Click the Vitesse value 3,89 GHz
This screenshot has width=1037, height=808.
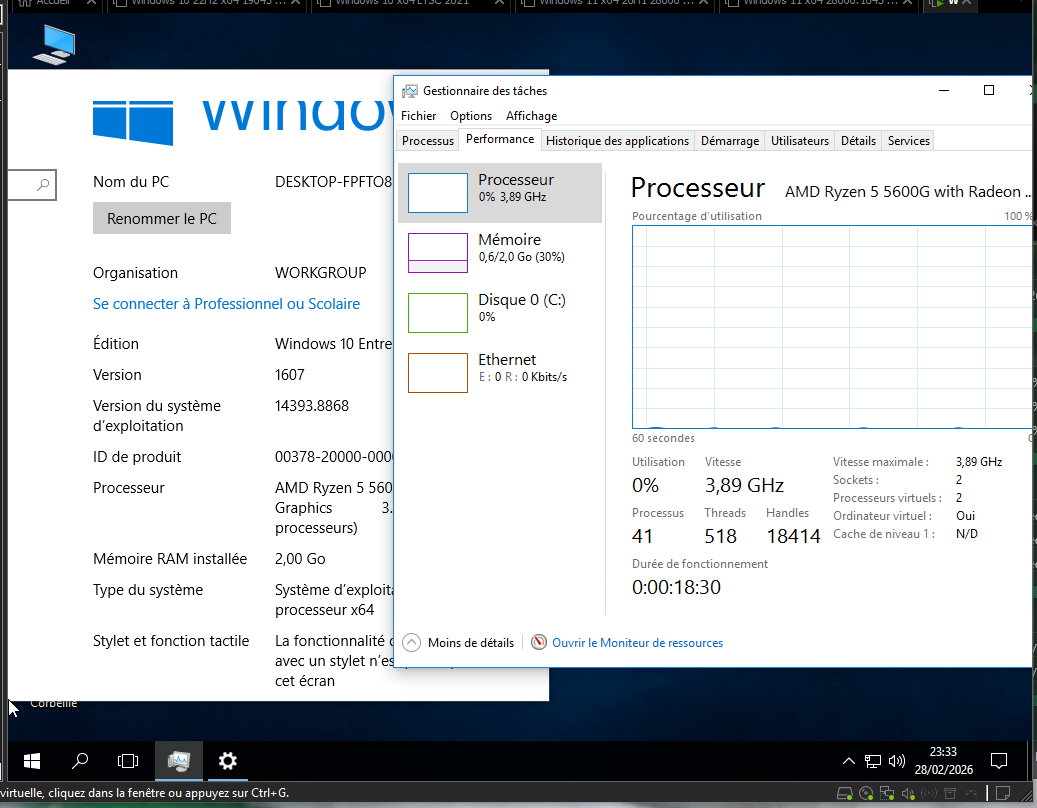pos(744,485)
